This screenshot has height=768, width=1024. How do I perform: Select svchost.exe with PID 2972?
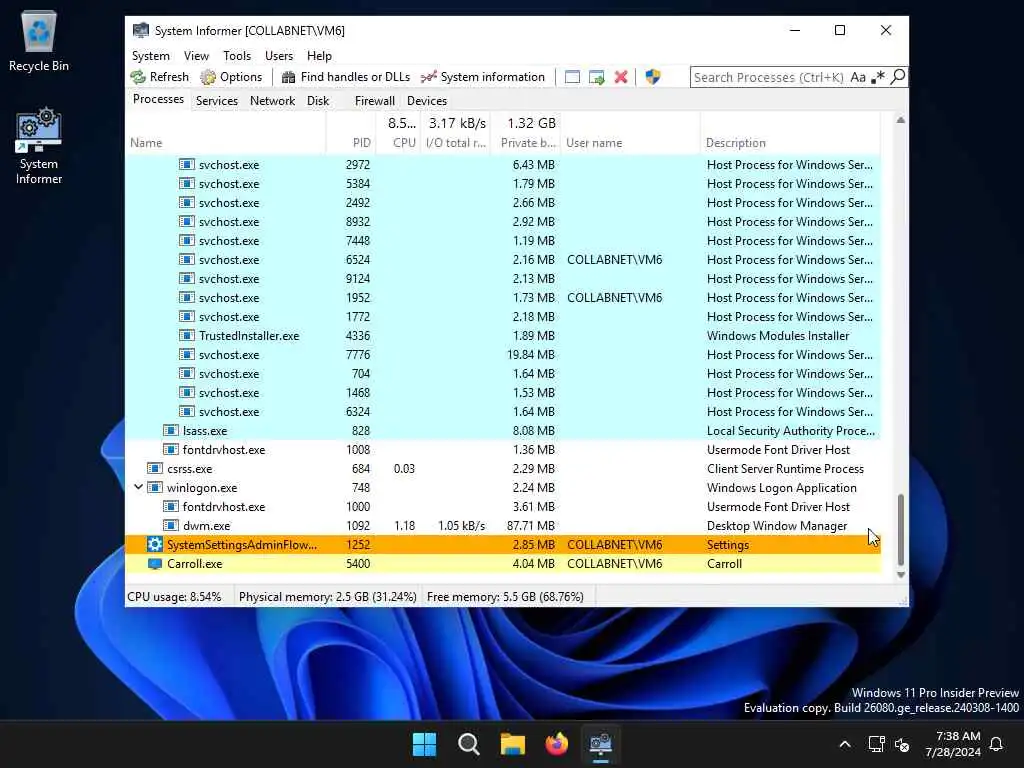pos(503,165)
